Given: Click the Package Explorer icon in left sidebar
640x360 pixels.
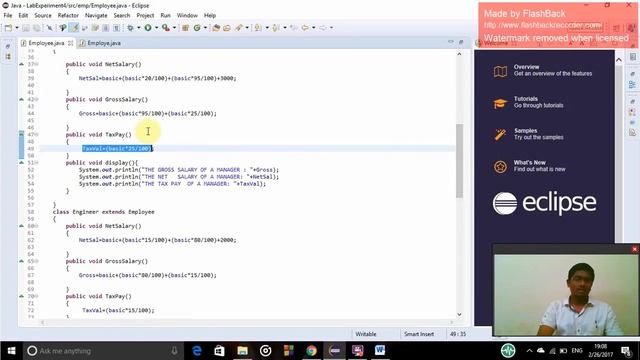Looking at the screenshot, I should 8,57.
